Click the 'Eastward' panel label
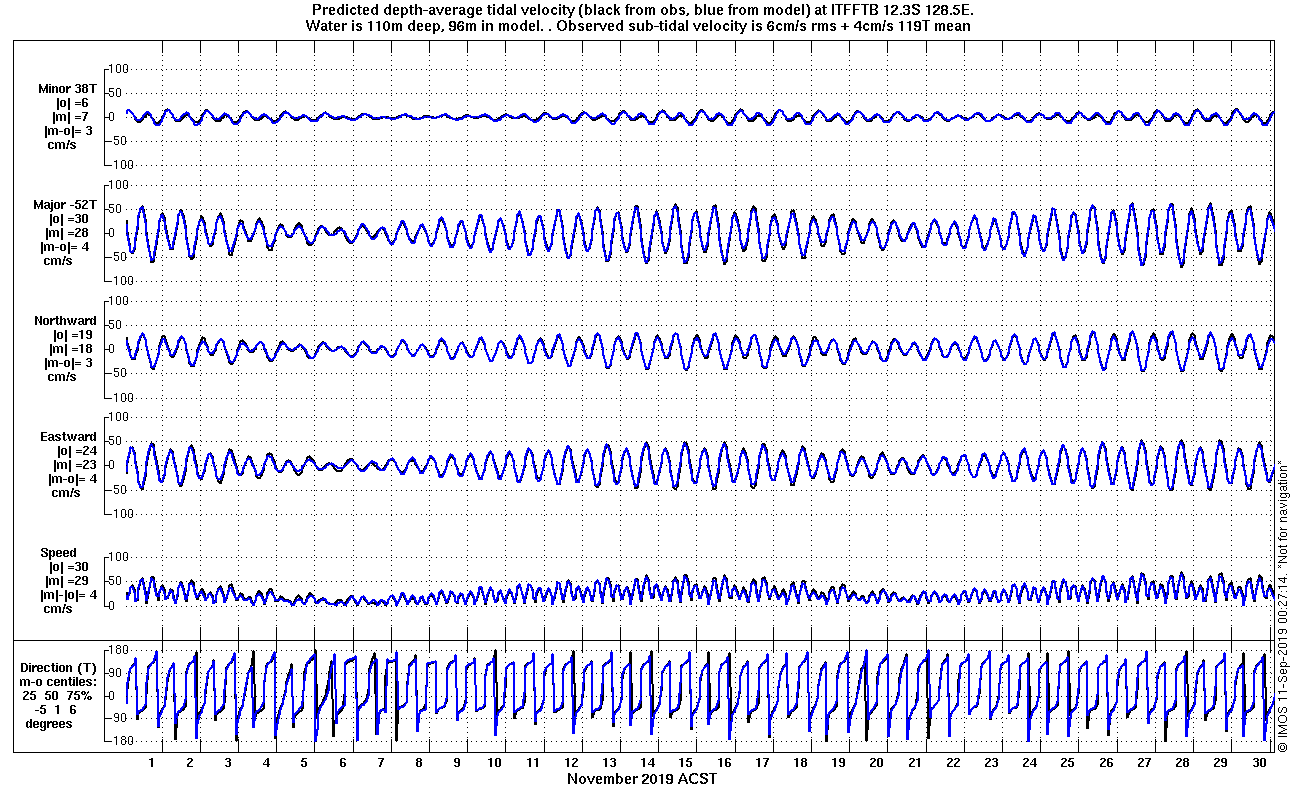The height and width of the screenshot is (800, 1300). click(68, 436)
